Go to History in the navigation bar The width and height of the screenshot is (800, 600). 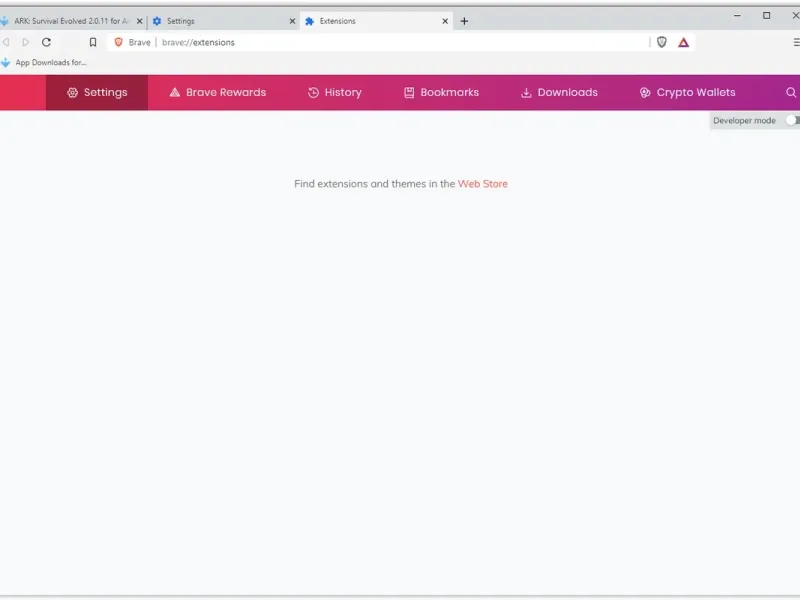point(335,92)
